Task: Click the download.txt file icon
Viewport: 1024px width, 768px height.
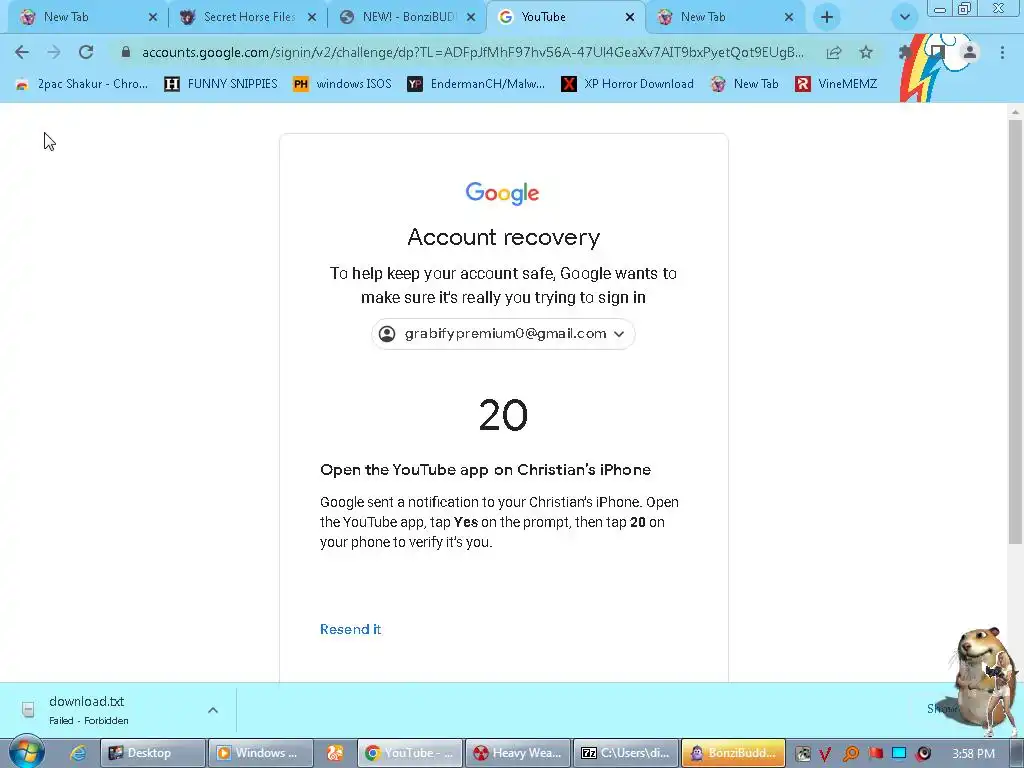Action: (28, 709)
